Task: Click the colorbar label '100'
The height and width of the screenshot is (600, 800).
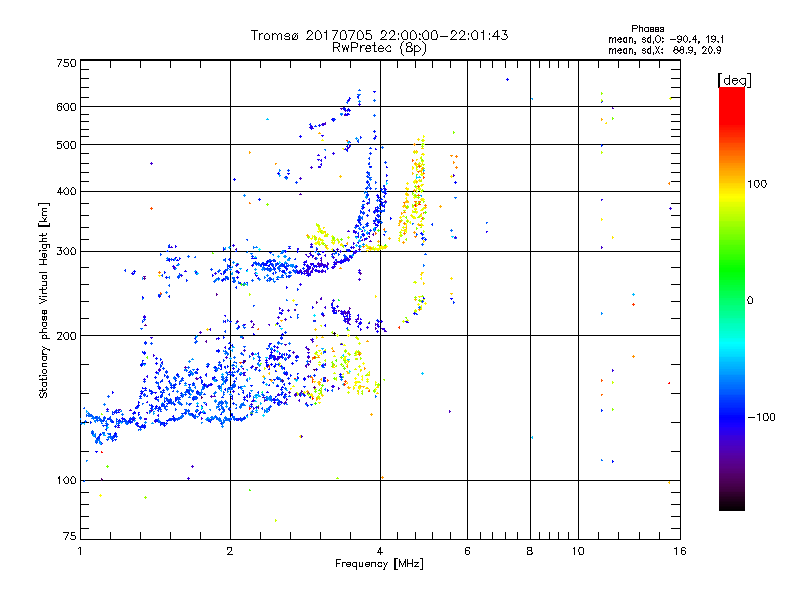Action: (757, 184)
